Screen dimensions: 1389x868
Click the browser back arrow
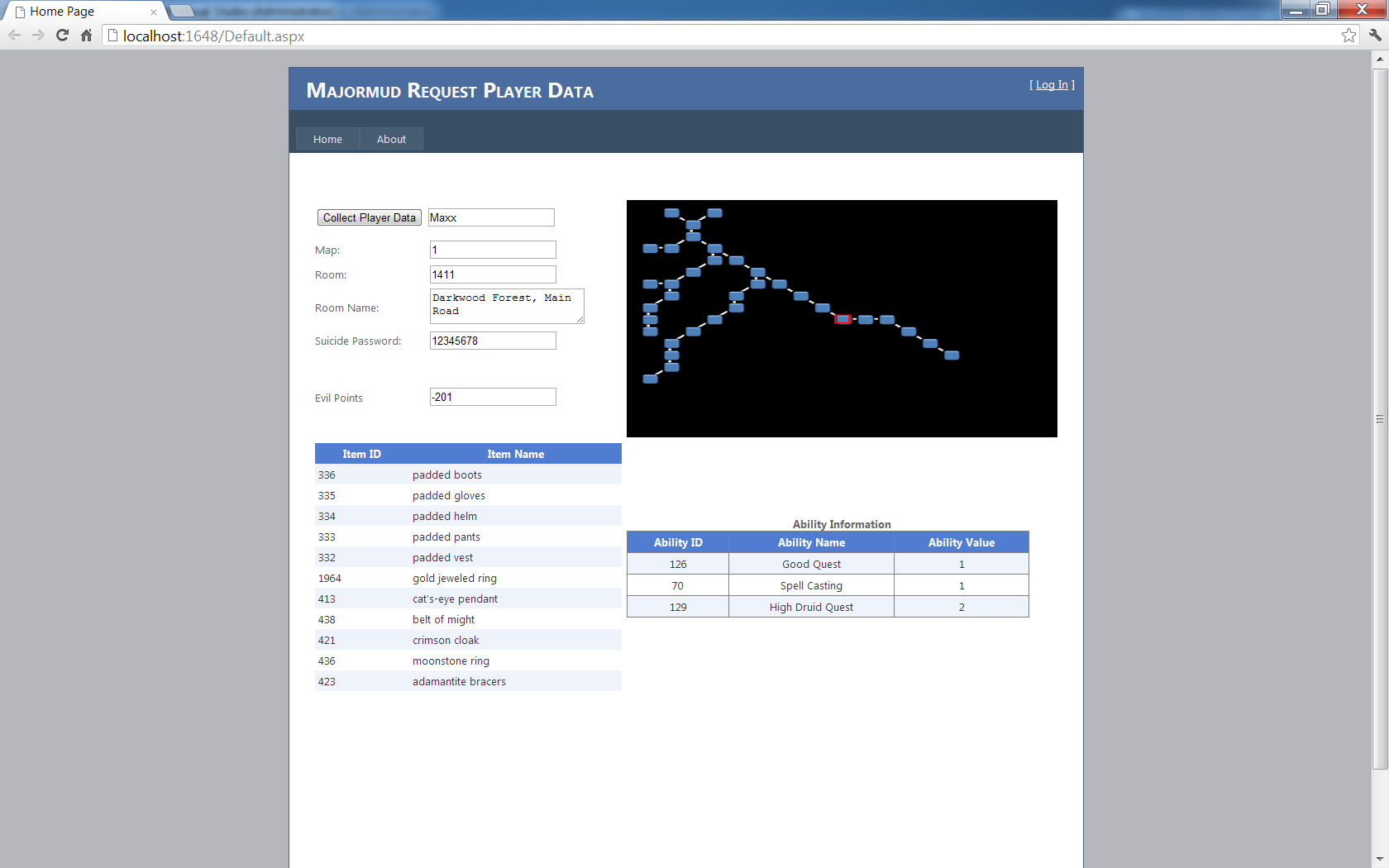click(x=14, y=36)
